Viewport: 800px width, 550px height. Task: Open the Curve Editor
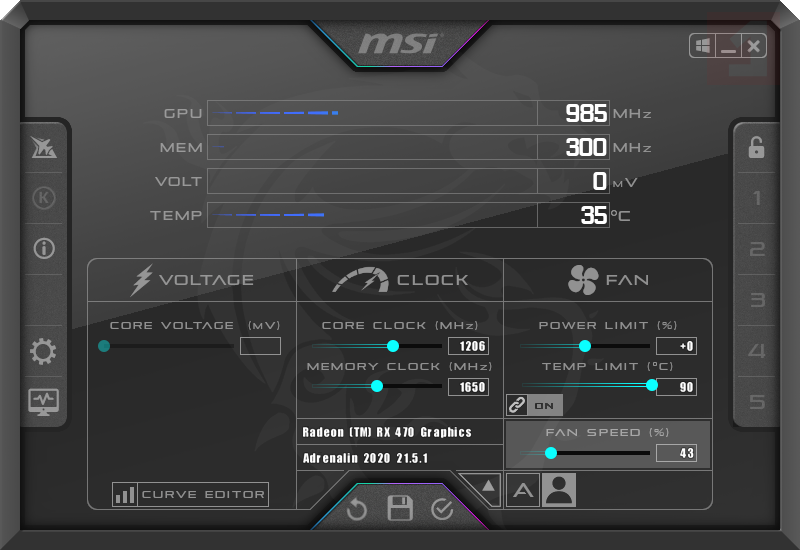(190, 494)
